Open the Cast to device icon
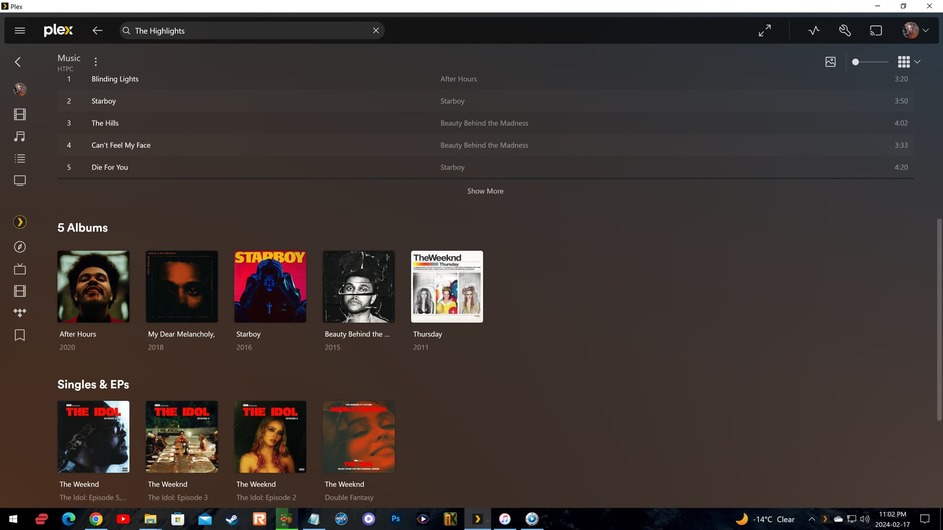The width and height of the screenshot is (943, 530). [876, 30]
